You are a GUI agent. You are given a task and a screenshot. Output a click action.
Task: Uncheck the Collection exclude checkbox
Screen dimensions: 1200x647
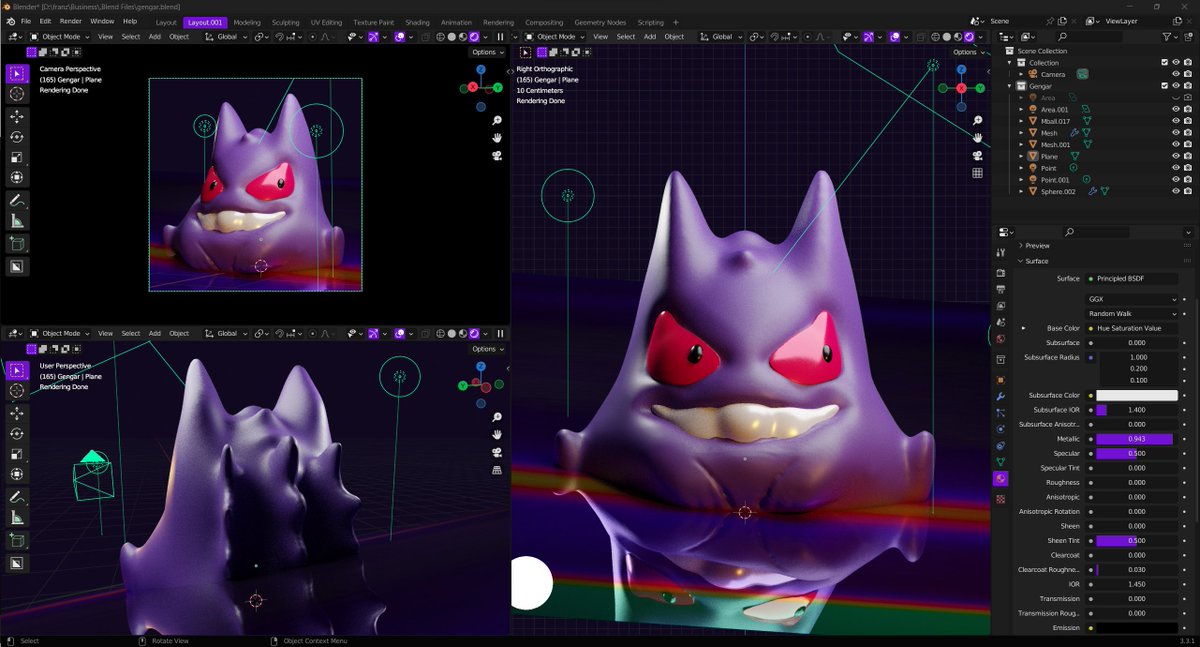pos(1164,62)
